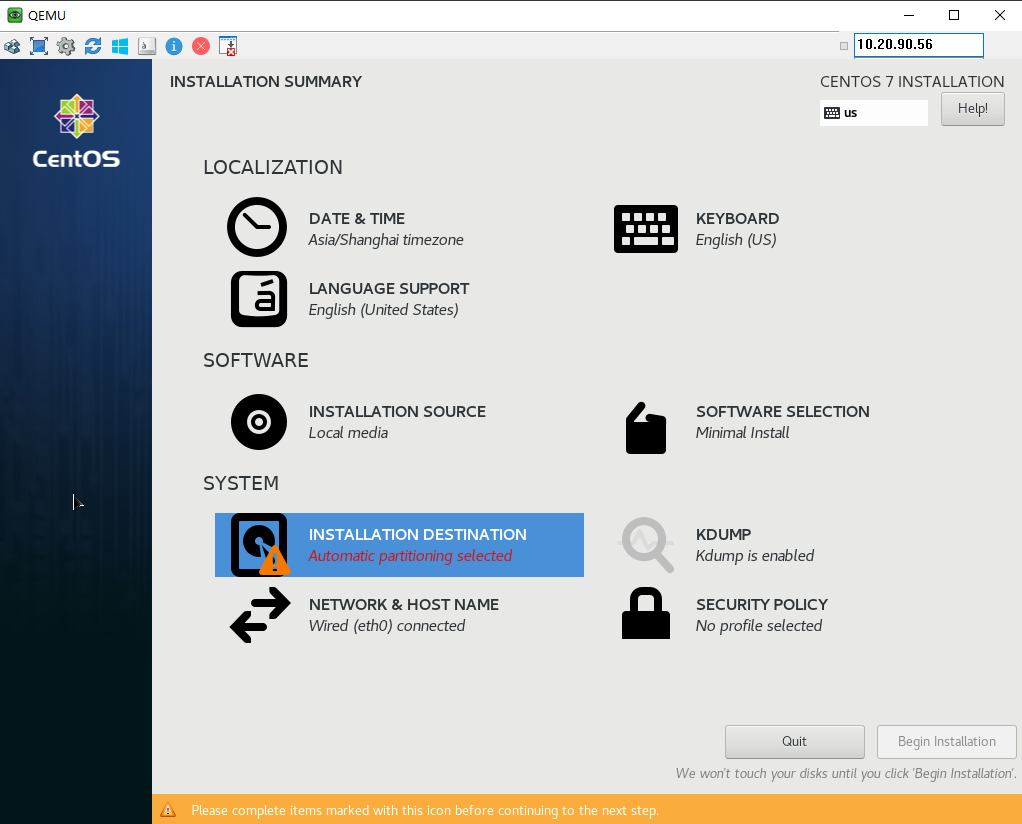Select the INSTALLATION DESTINATION label
The width and height of the screenshot is (1022, 824).
[x=418, y=535]
